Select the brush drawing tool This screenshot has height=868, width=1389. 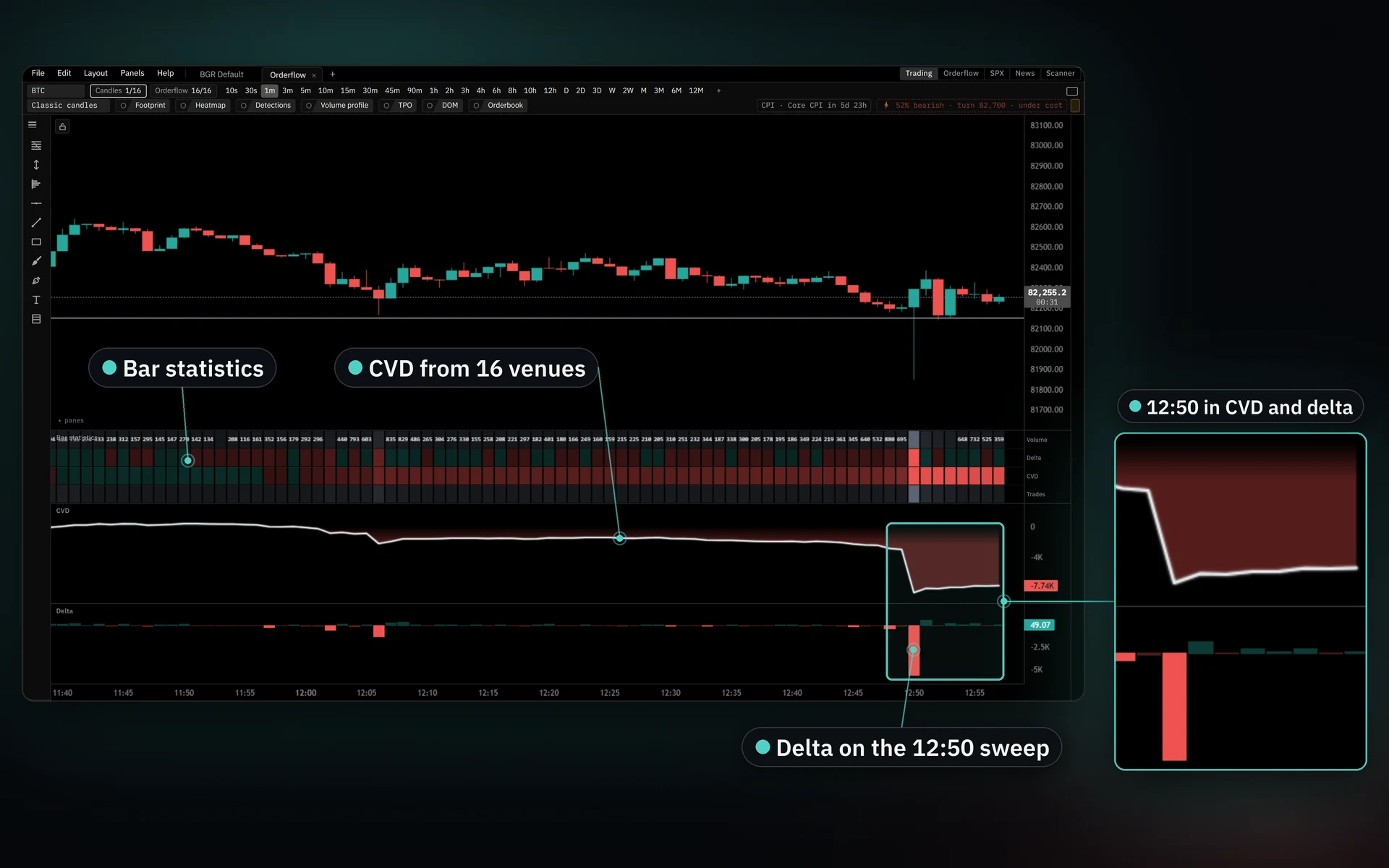tap(36, 261)
